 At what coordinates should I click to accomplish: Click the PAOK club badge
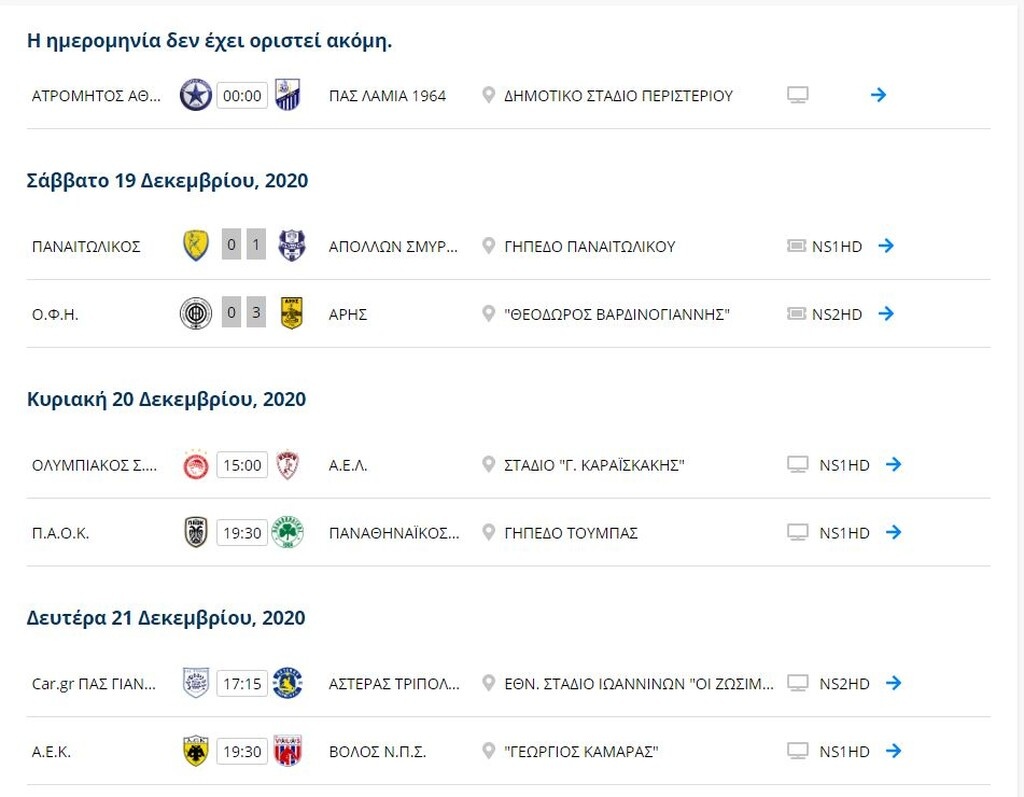(x=196, y=532)
